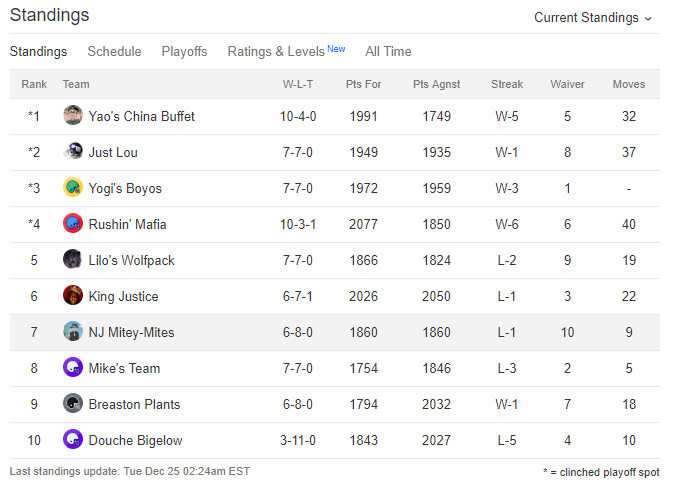Click the Streak column header
The height and width of the screenshot is (493, 676).
507,84
